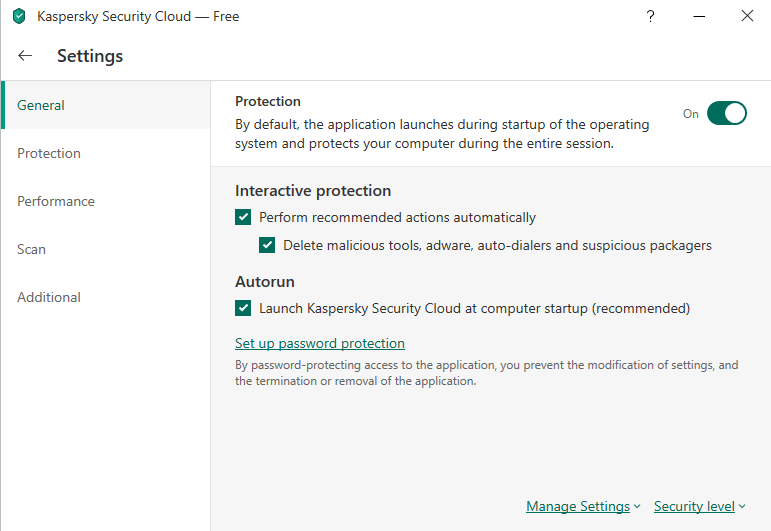
Task: Uncheck Perform recommended actions automatically
Action: 243,217
